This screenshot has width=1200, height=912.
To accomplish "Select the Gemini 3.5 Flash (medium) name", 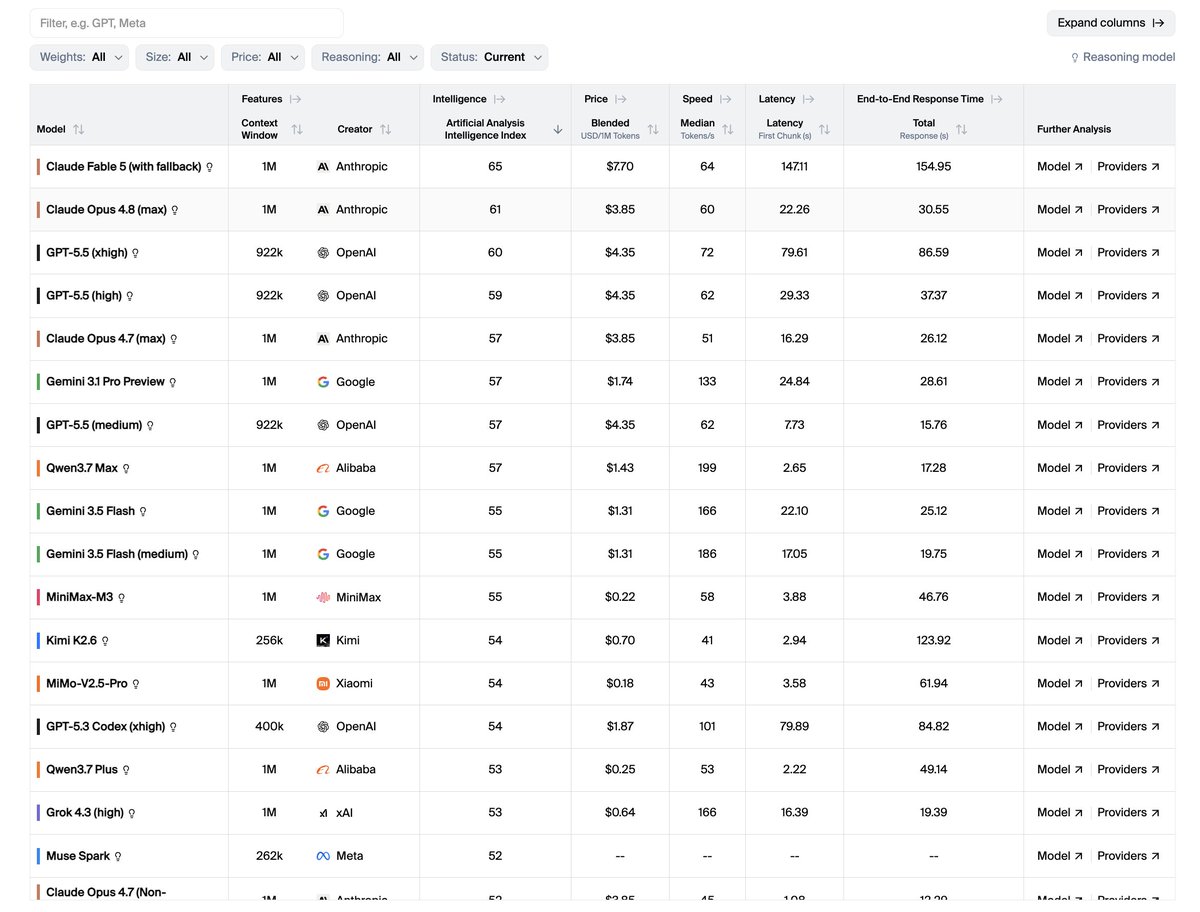I will [117, 554].
